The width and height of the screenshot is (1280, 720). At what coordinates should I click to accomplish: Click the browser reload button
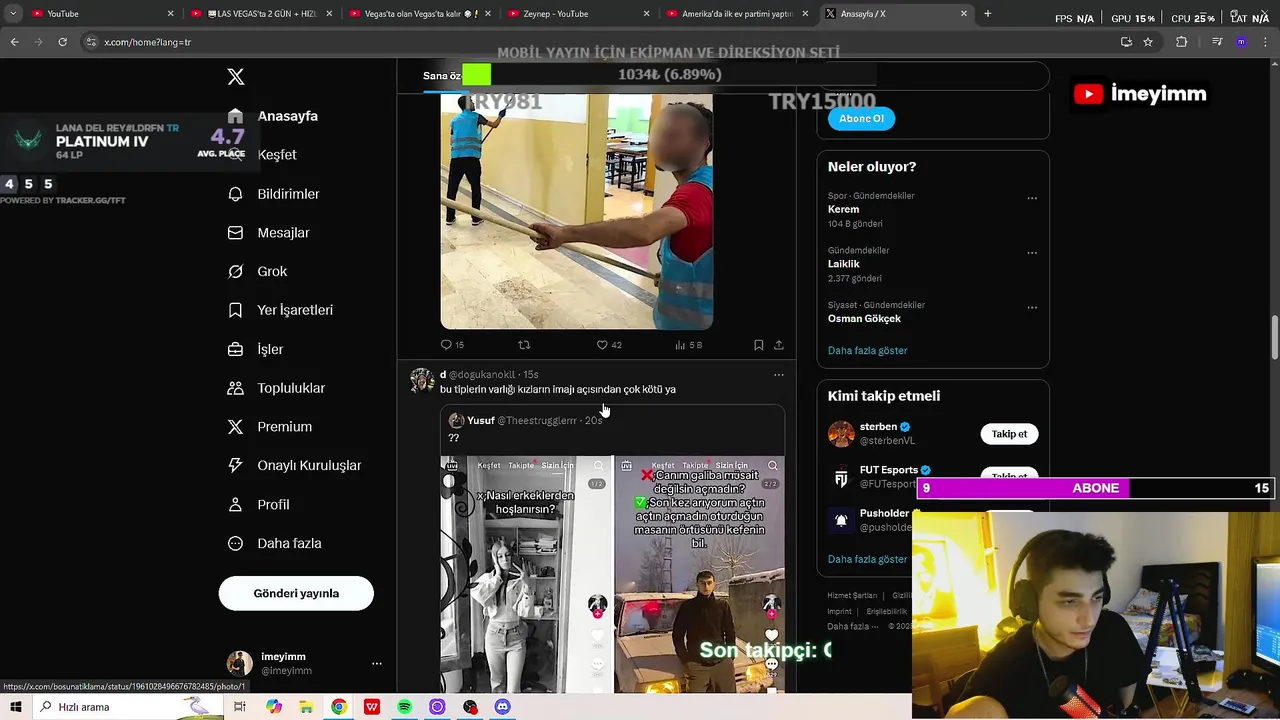coord(62,42)
